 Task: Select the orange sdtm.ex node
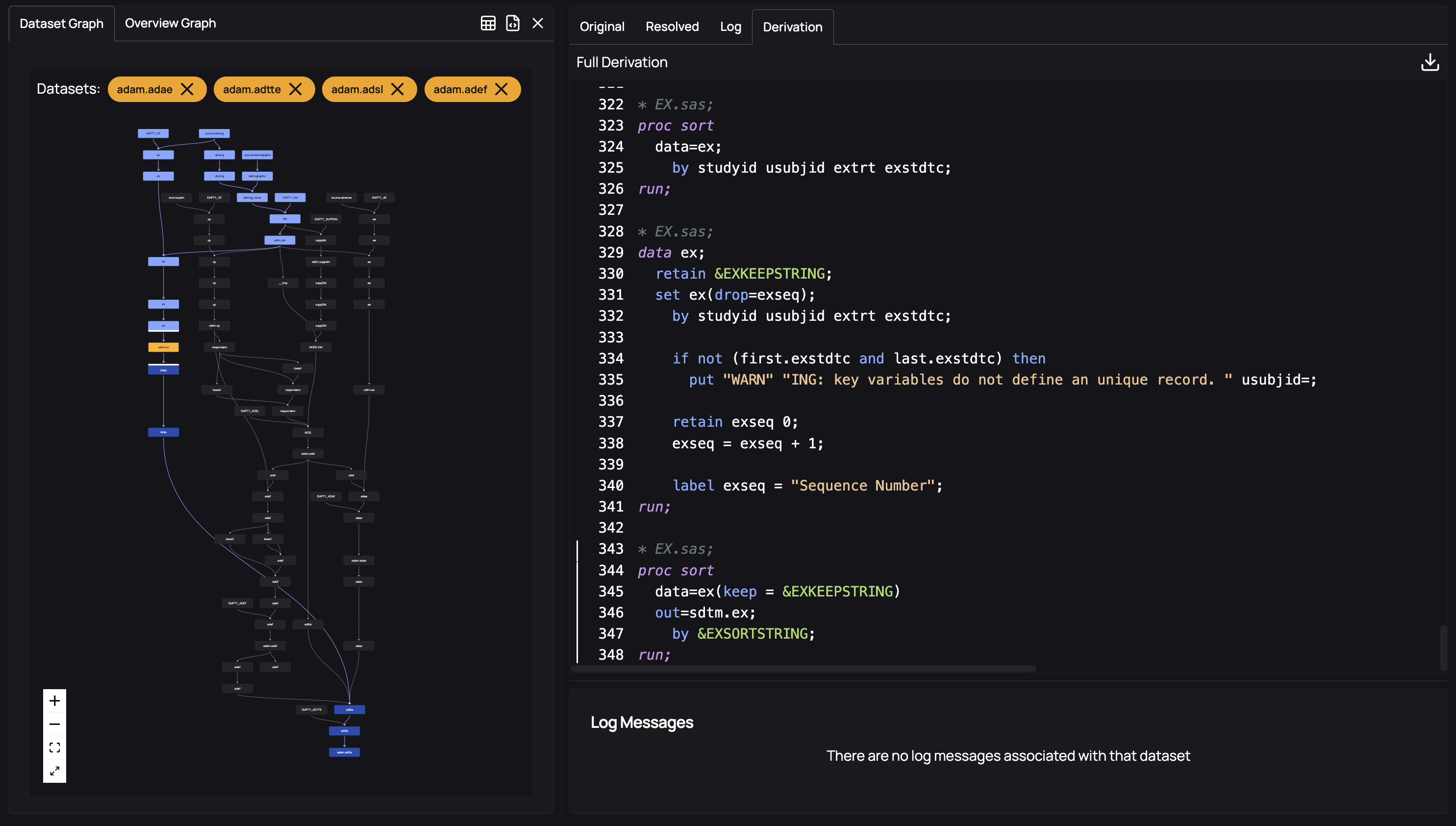(163, 347)
